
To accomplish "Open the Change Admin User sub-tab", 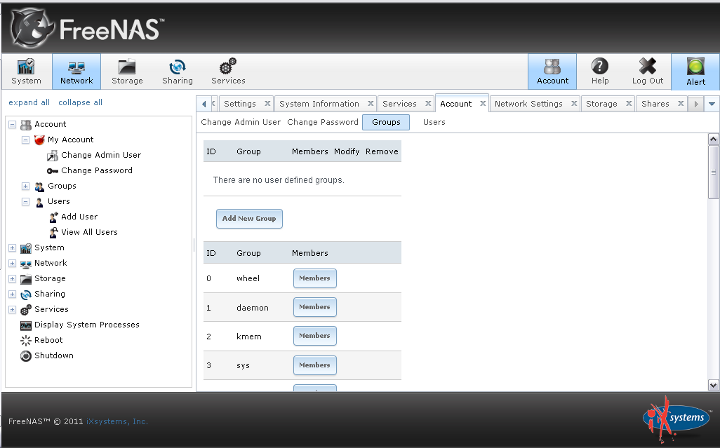I will 241,122.
